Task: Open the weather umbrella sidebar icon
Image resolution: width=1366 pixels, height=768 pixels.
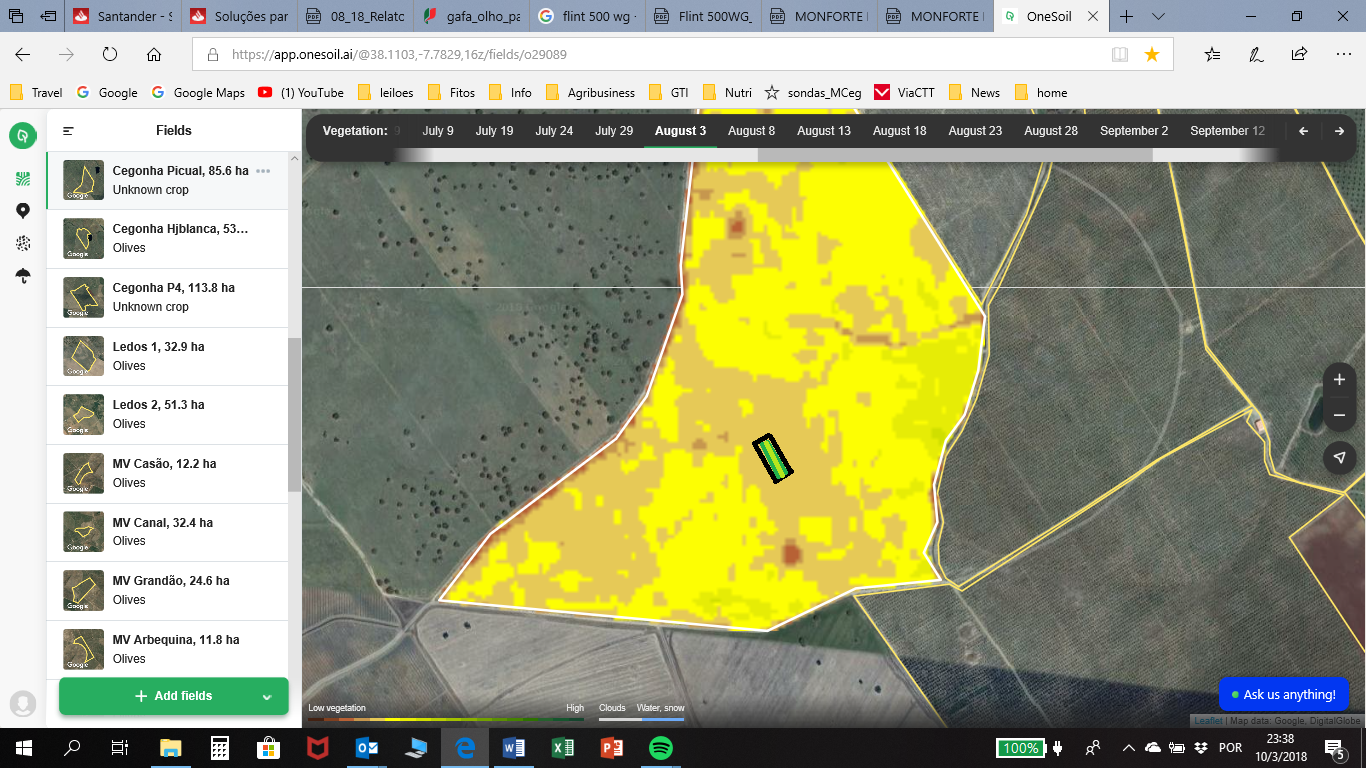Action: (22, 276)
